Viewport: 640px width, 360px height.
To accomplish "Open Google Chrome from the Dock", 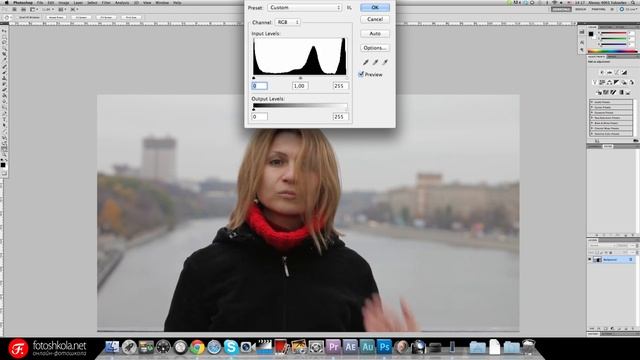I will (197, 347).
